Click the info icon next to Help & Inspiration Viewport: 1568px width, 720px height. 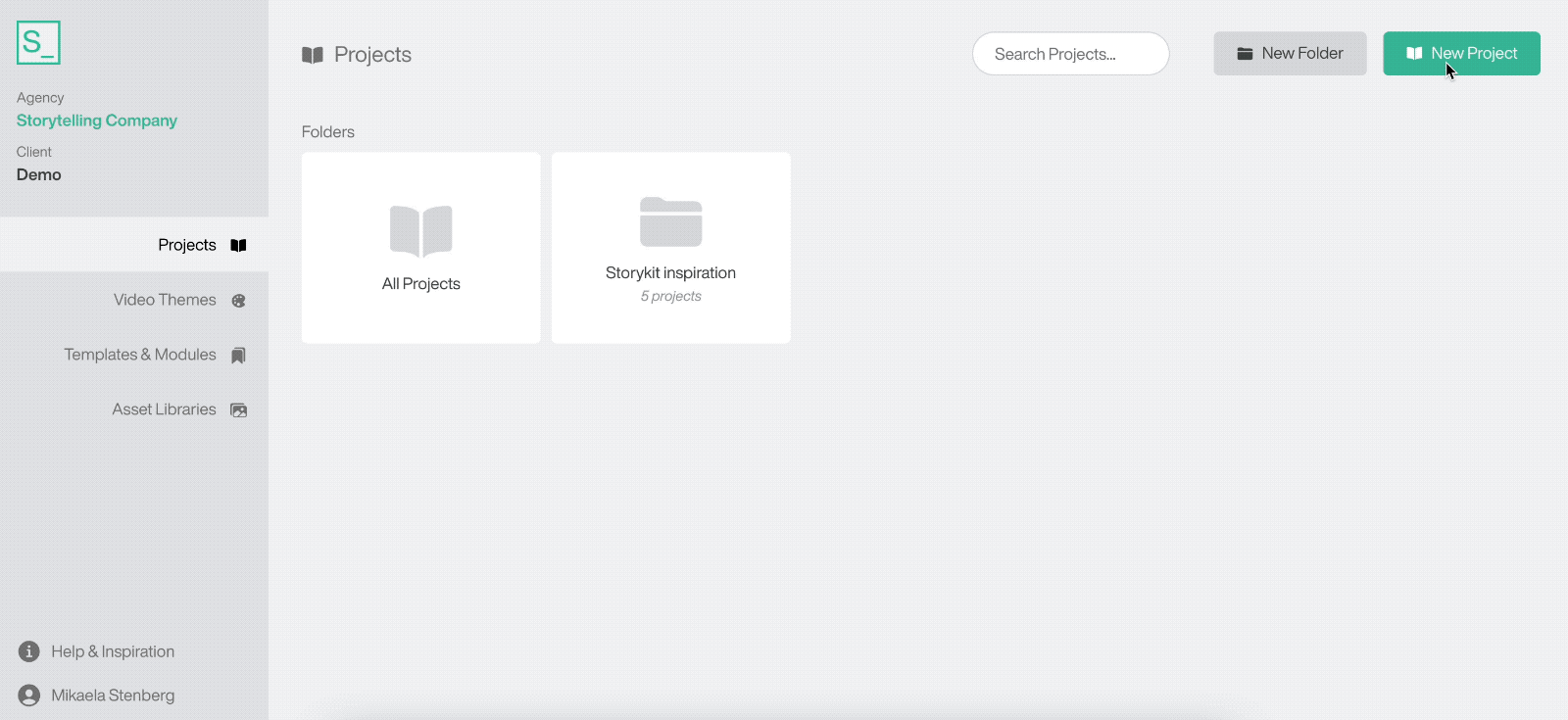click(x=29, y=651)
